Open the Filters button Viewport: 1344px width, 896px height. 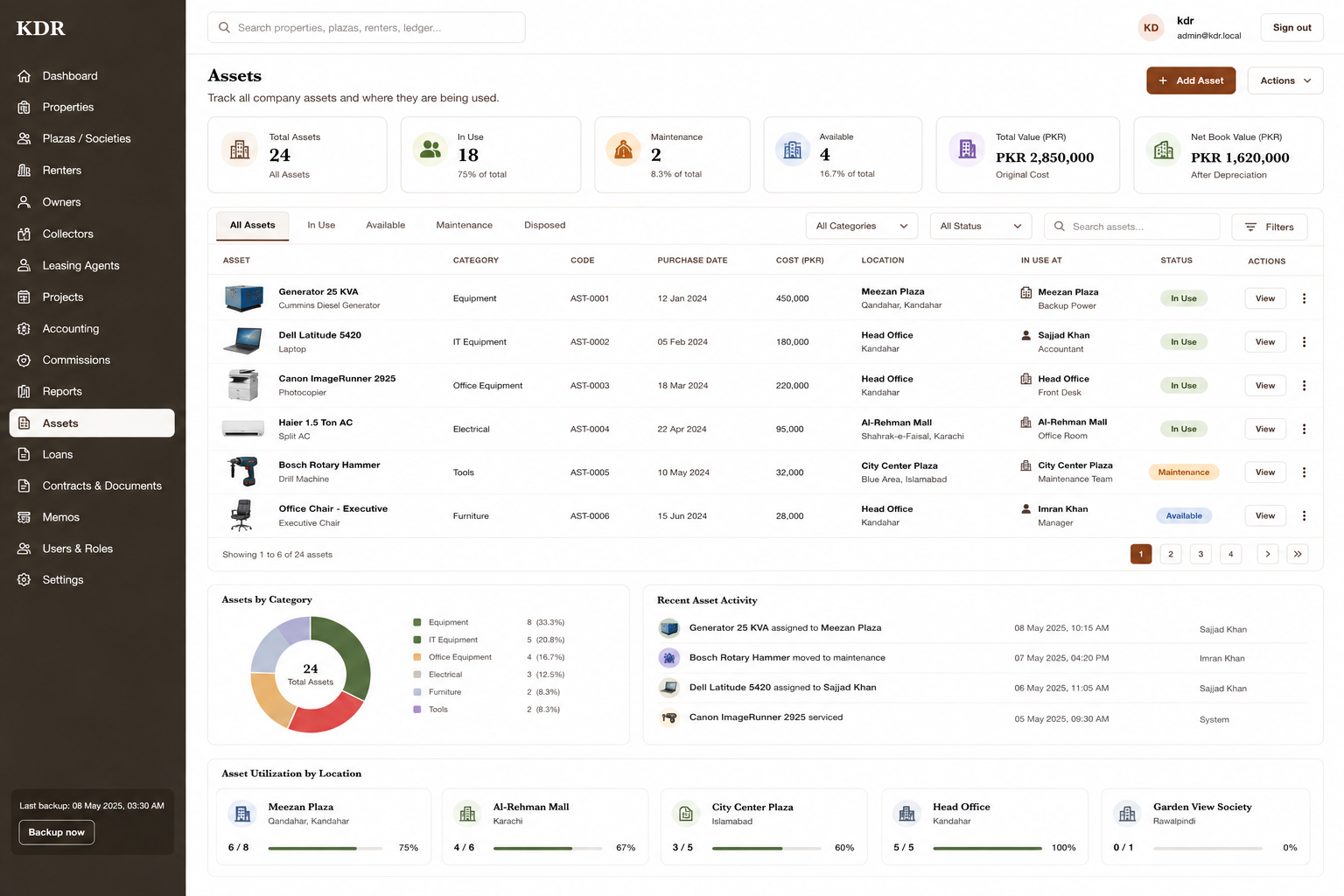click(x=1270, y=227)
